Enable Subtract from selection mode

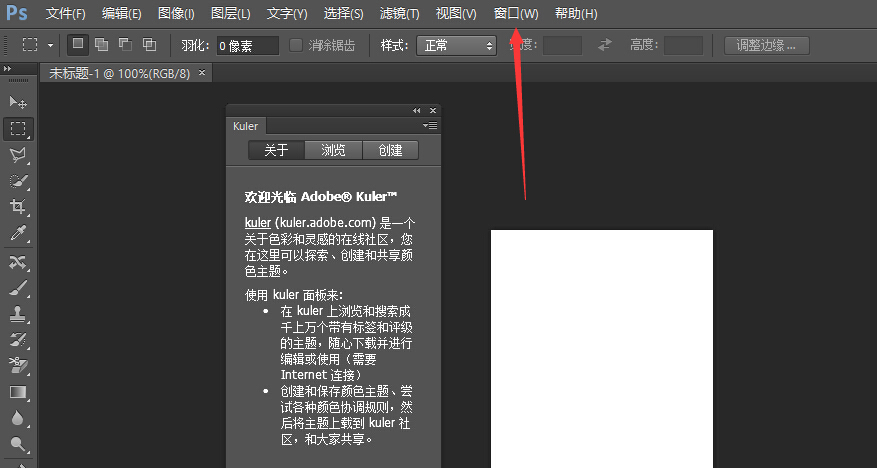[x=125, y=45]
